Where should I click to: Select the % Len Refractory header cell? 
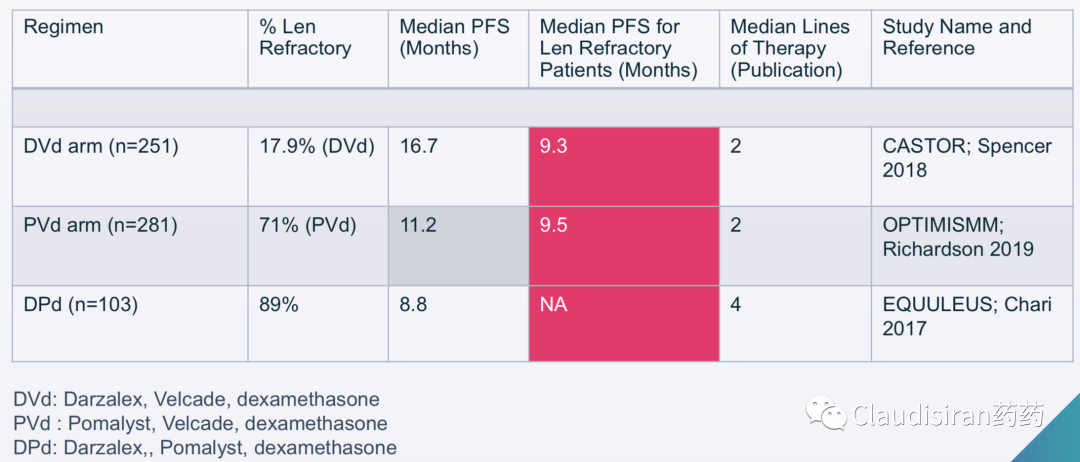coord(318,48)
